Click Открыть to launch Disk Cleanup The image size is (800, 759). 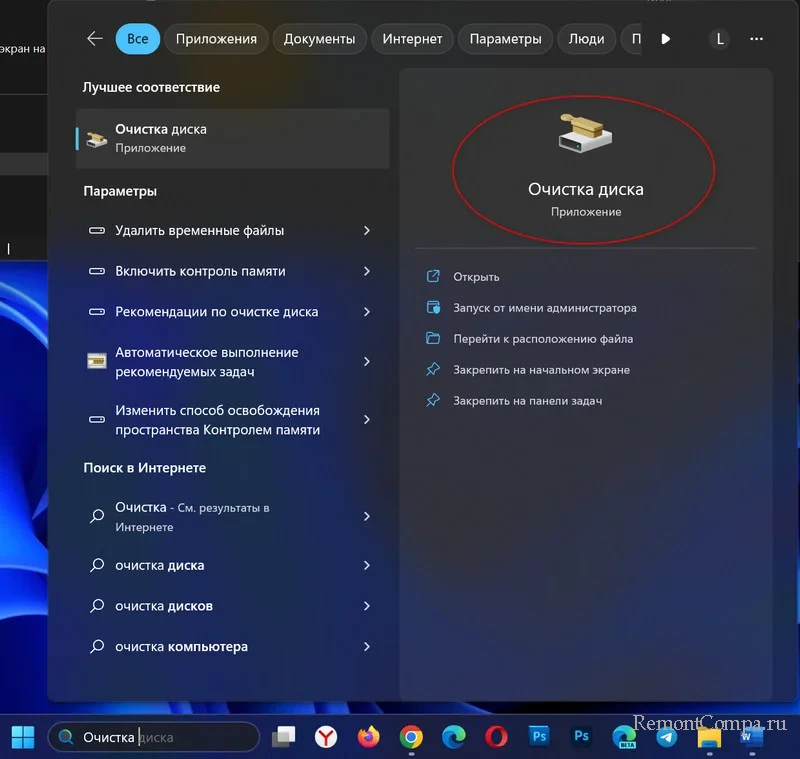click(x=476, y=277)
